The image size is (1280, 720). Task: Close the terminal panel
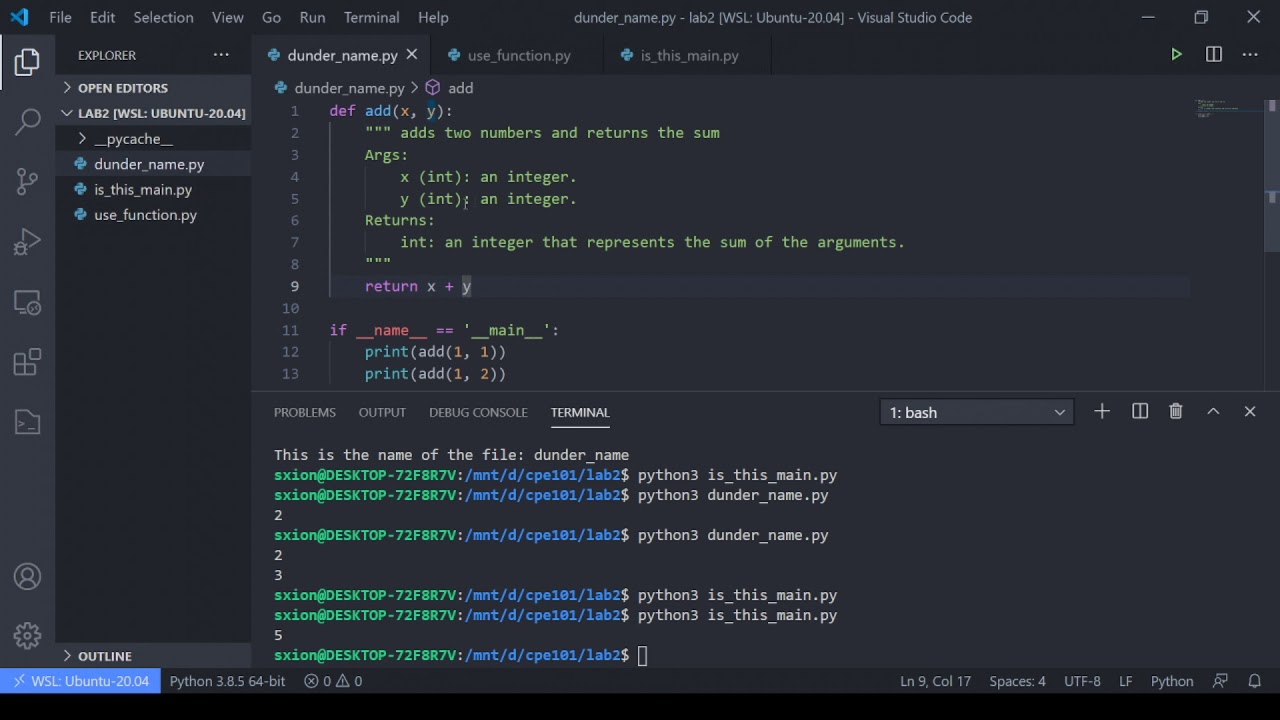tap(1250, 411)
